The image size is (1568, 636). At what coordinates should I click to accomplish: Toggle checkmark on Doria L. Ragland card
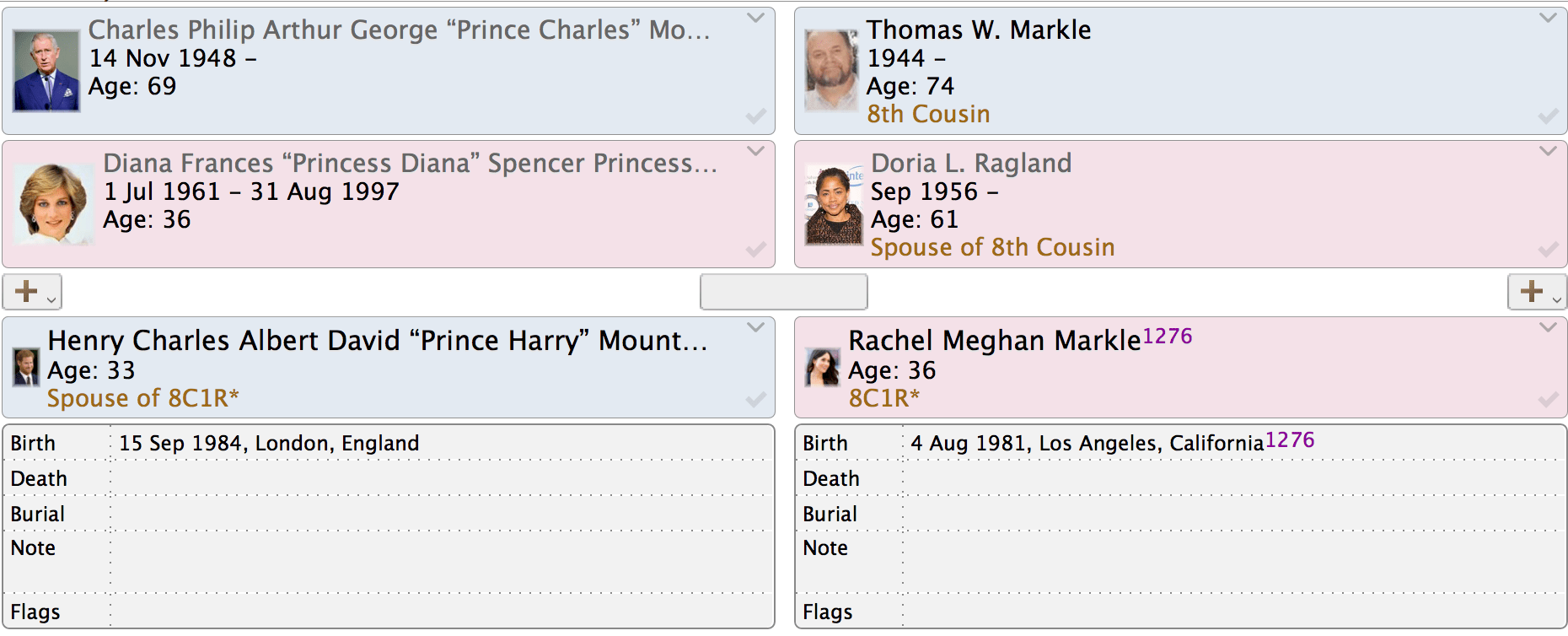pyautogui.click(x=1548, y=250)
